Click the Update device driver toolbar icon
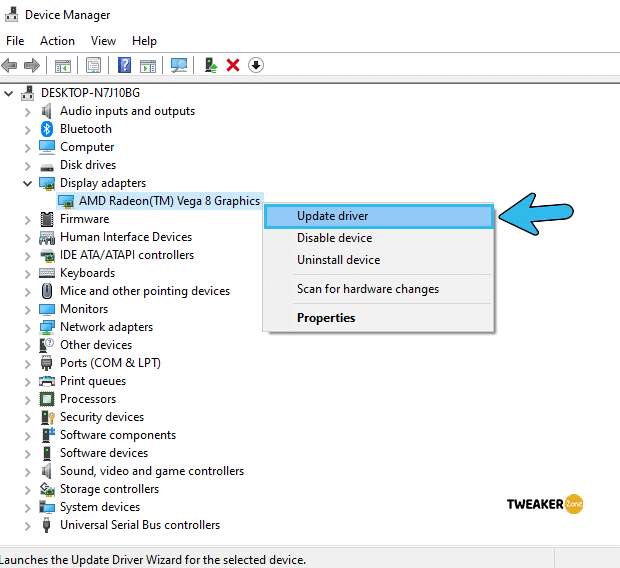The image size is (620, 568). click(x=210, y=65)
